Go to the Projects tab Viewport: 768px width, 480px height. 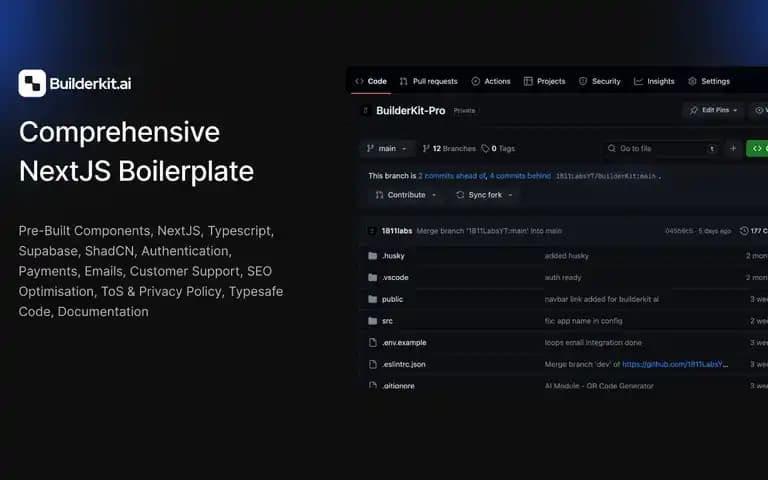click(545, 81)
